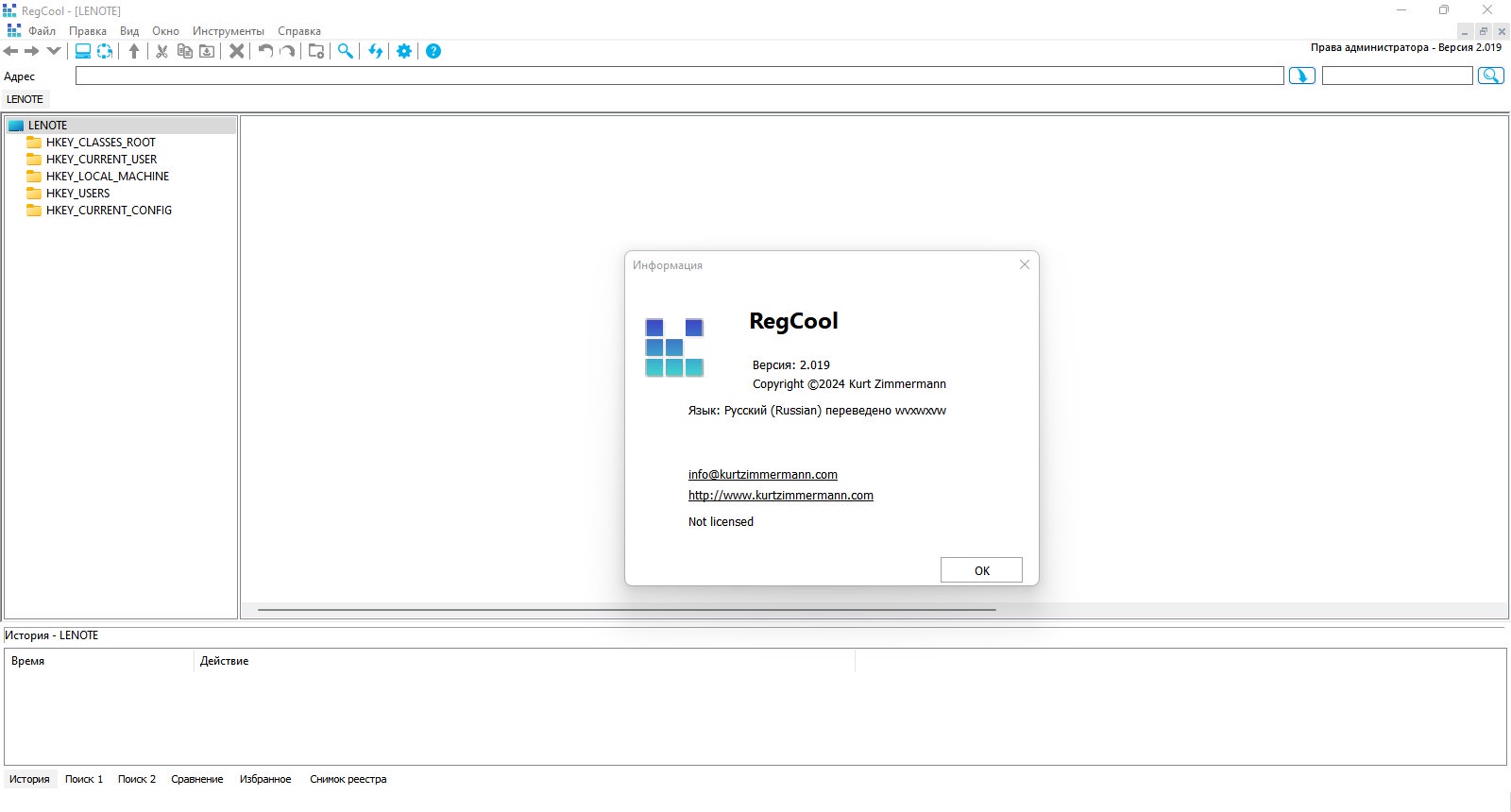The height and width of the screenshot is (812, 1511).
Task: Close the Информация dialog with X
Action: 1025,265
